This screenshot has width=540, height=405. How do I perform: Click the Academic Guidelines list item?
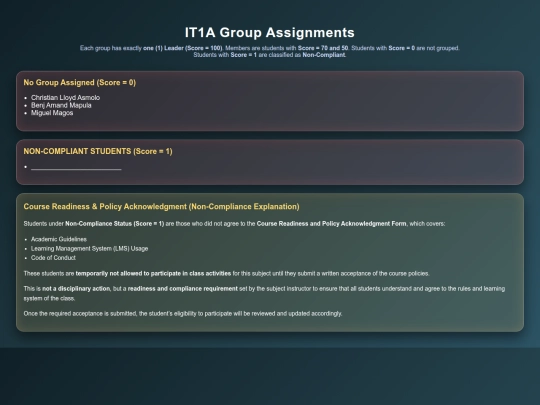coord(59,239)
